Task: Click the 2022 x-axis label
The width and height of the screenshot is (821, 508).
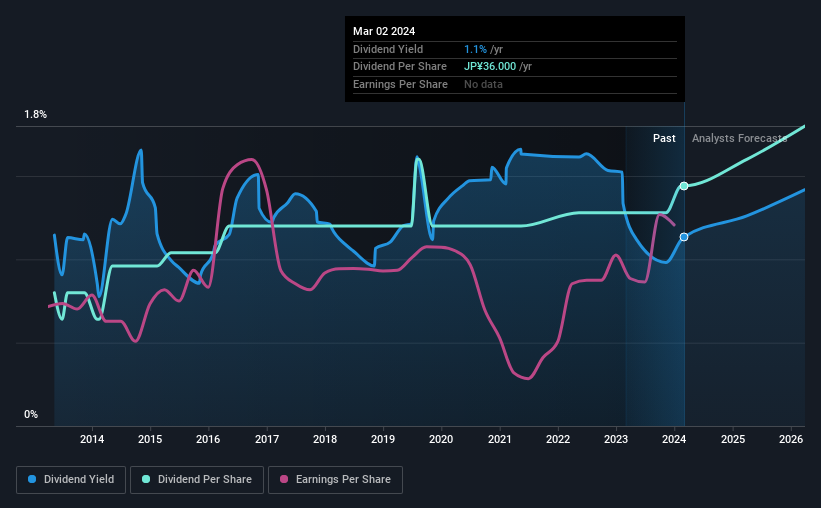Action: 558,439
